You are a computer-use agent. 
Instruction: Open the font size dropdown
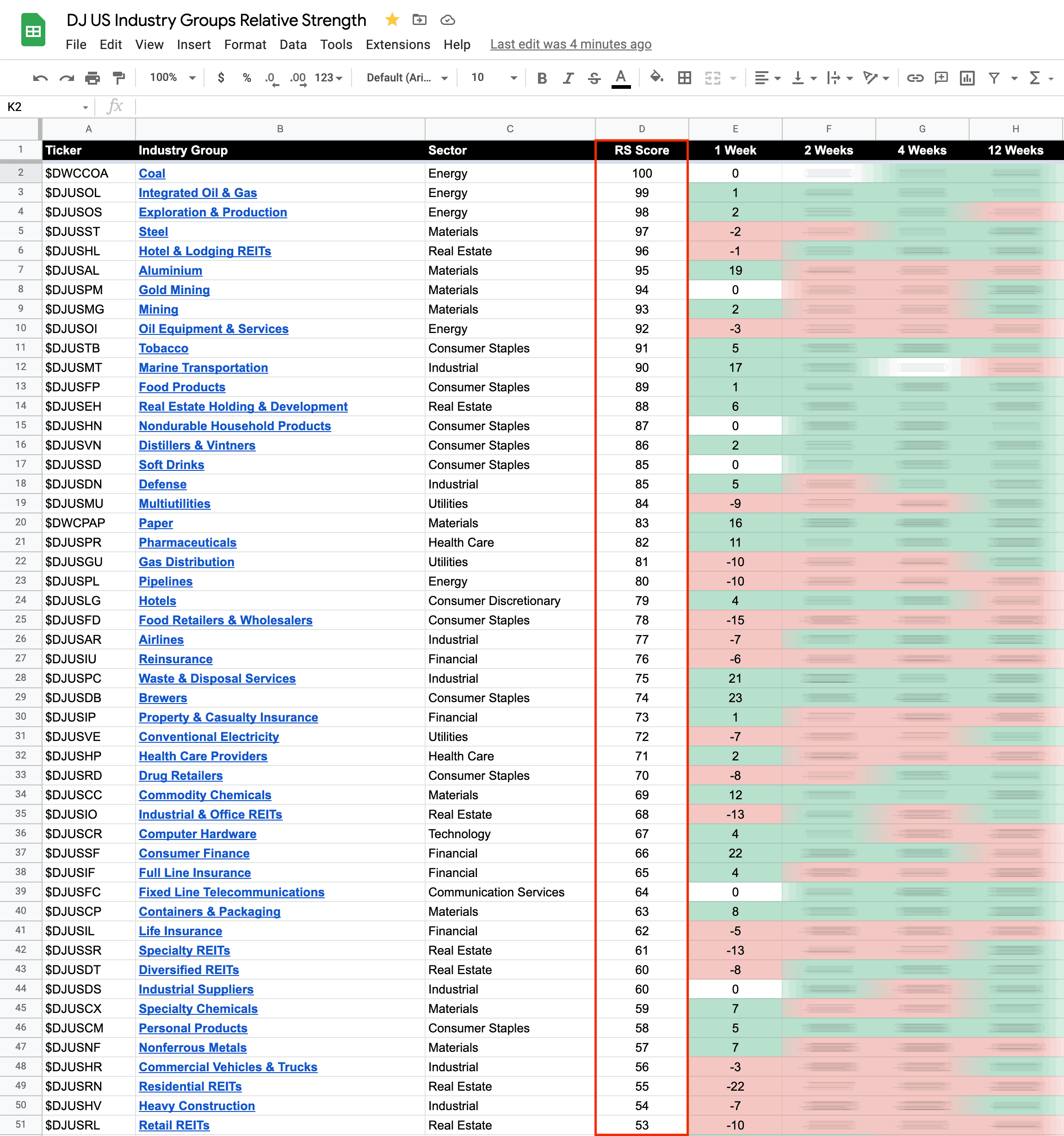coord(494,78)
